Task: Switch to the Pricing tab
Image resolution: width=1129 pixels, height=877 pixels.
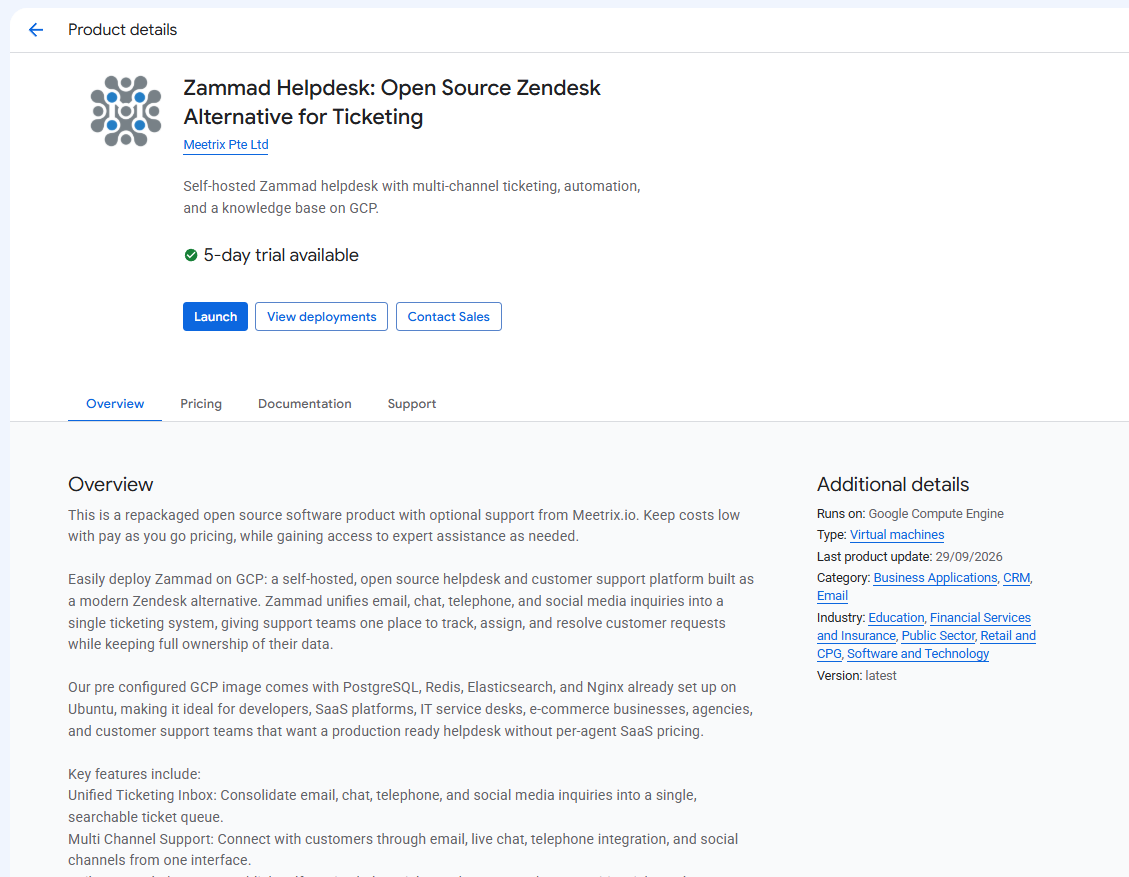Action: [201, 404]
